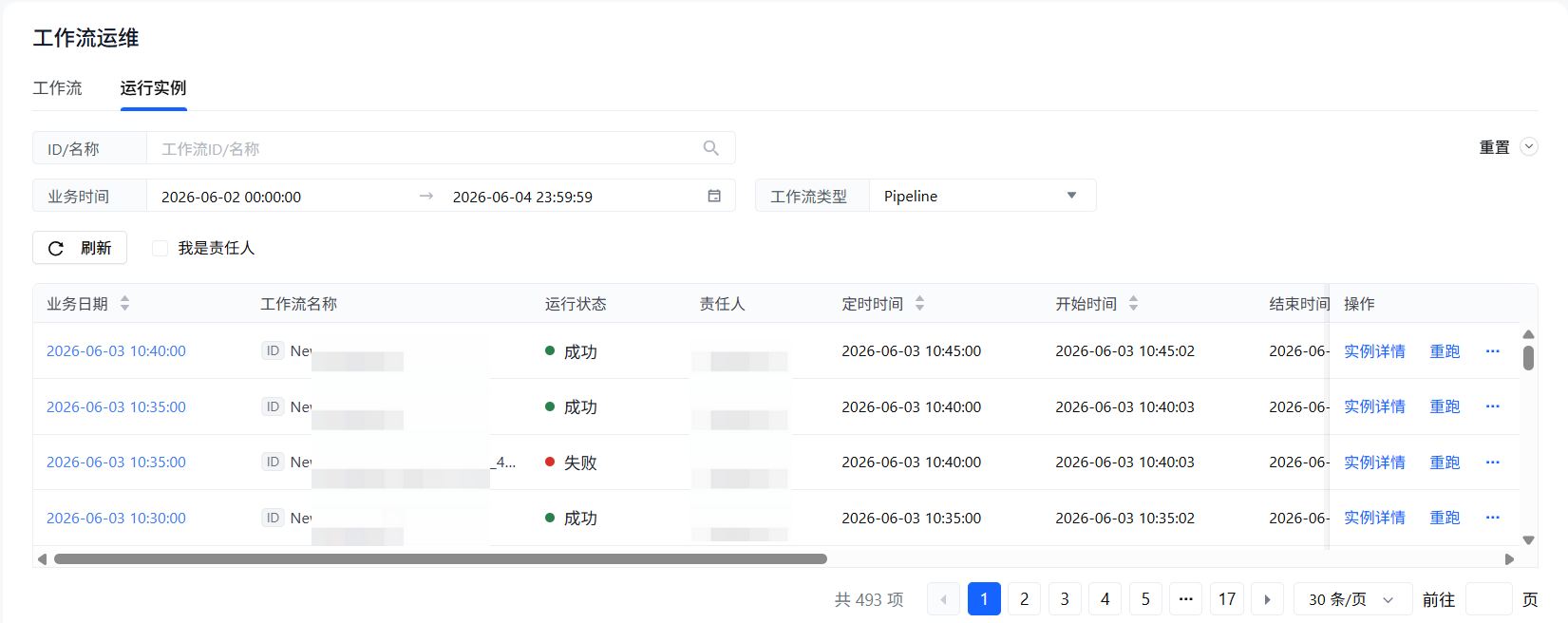Click 工作流名称 column header
The width and height of the screenshot is (1568, 623).
299,304
